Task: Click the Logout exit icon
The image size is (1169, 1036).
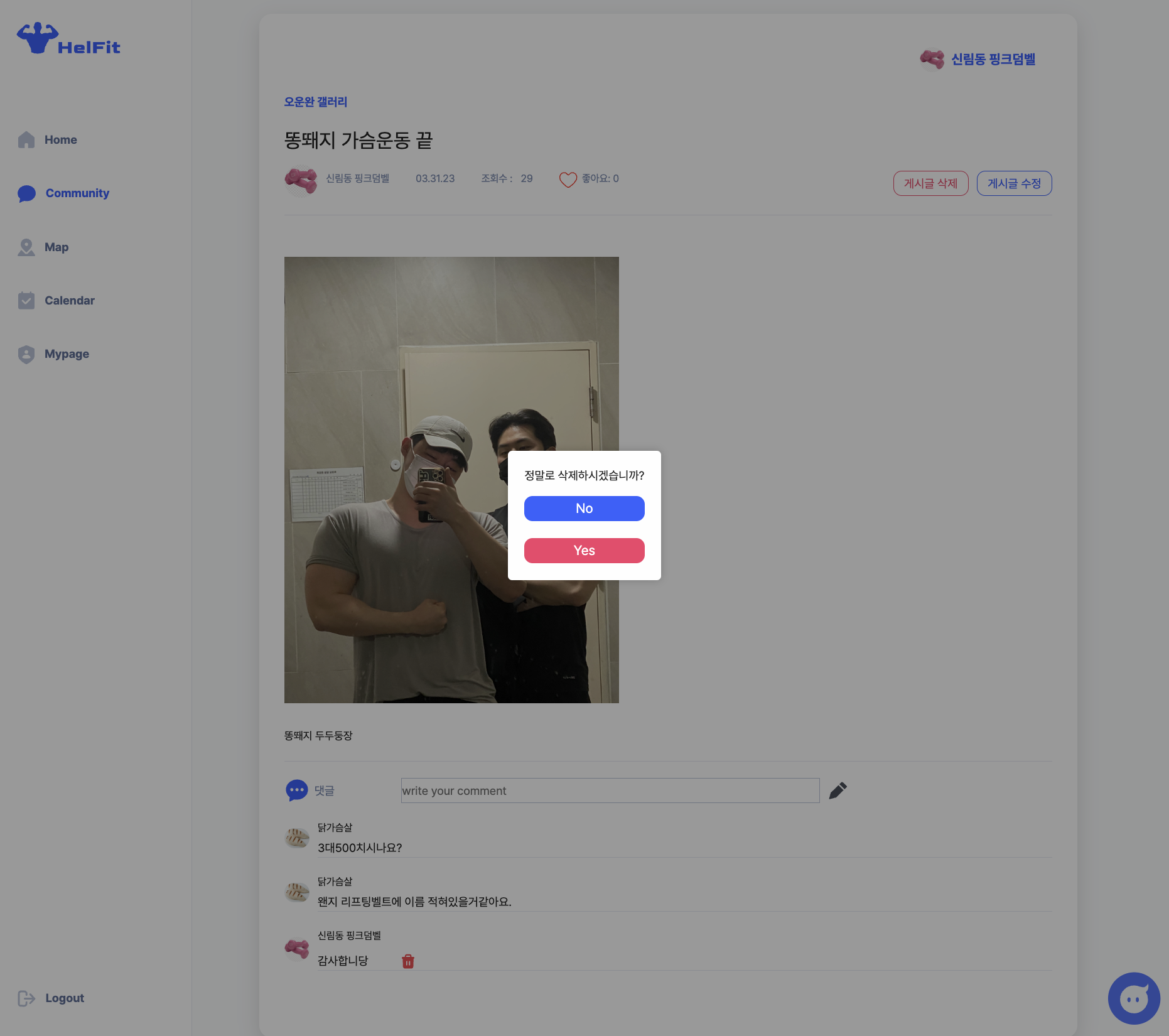Action: (x=26, y=998)
